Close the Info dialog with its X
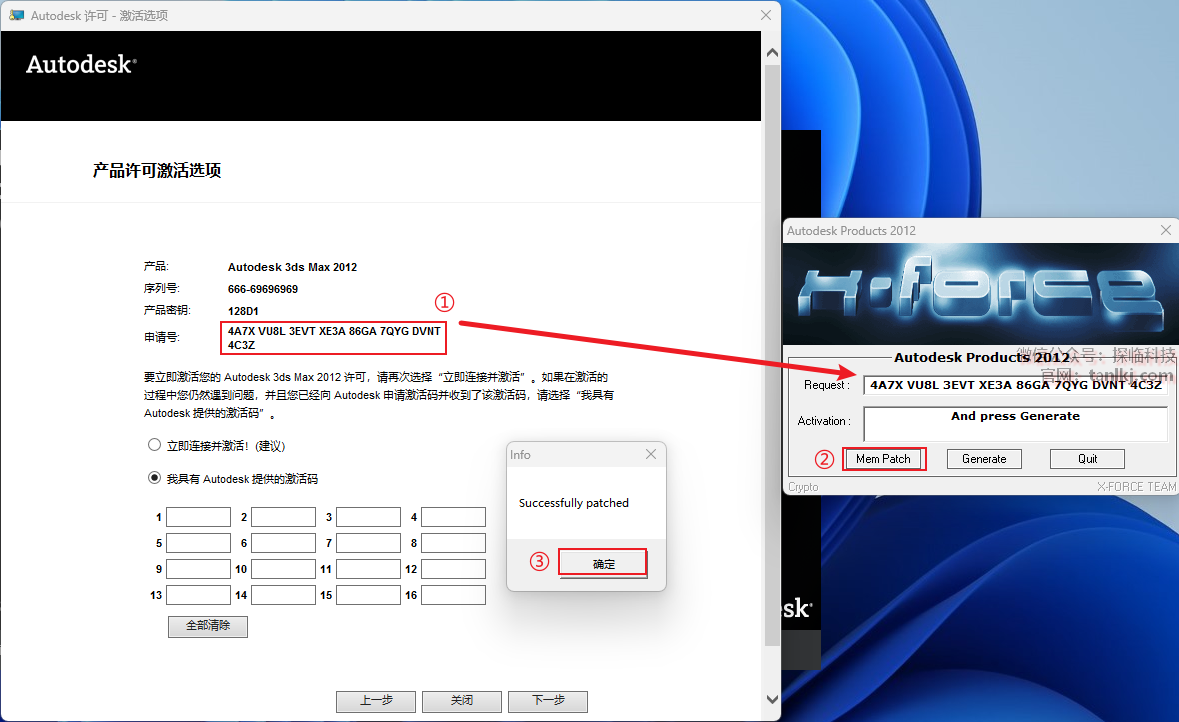This screenshot has width=1179, height=722. pos(651,454)
